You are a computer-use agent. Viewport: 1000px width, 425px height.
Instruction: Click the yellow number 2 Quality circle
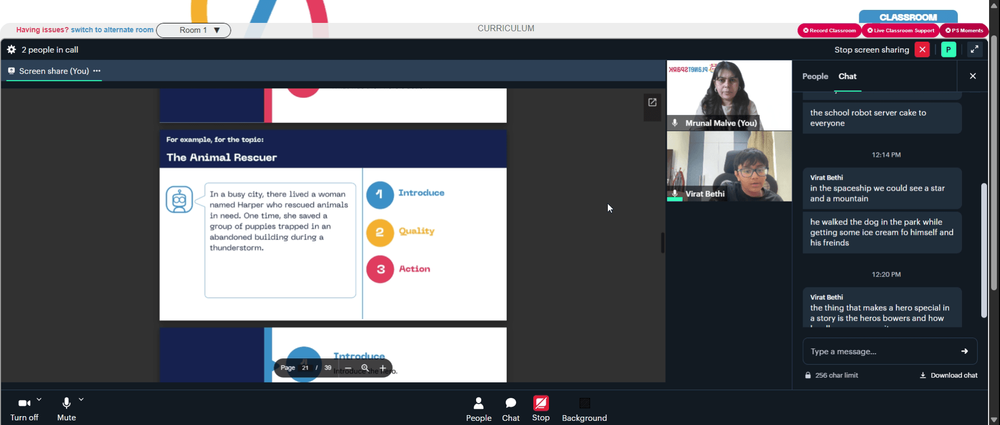click(379, 232)
